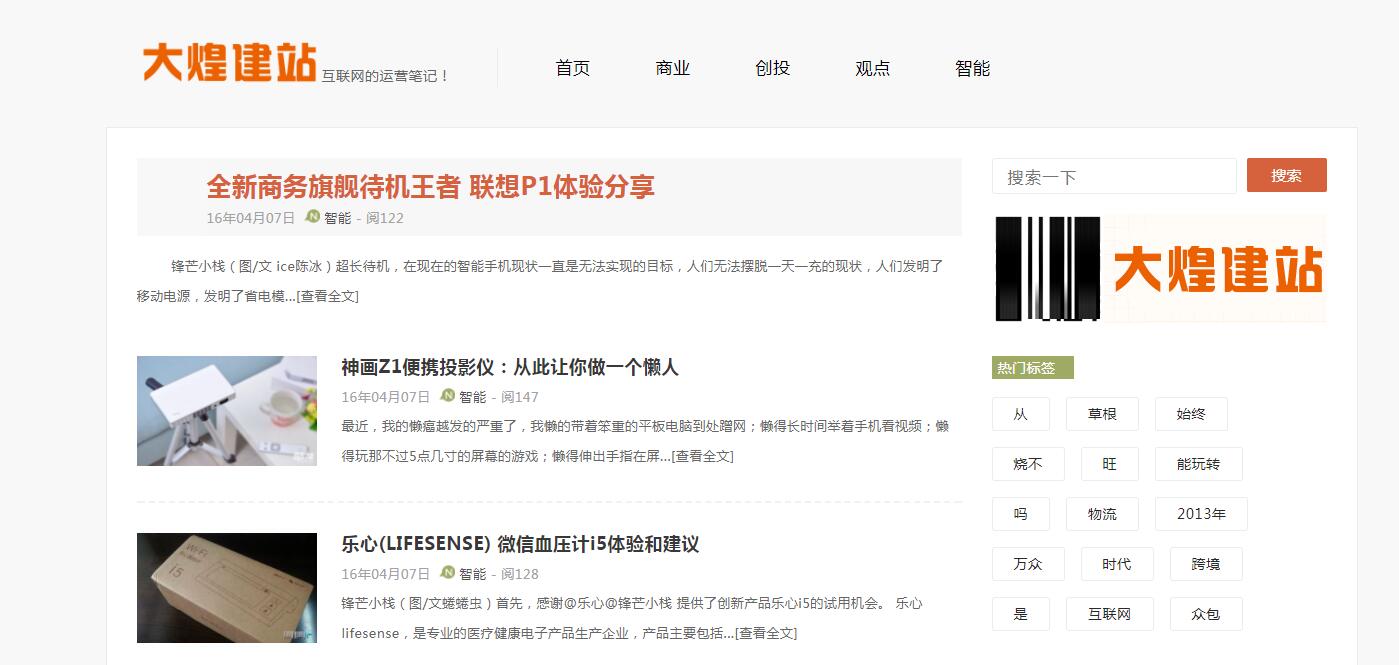Viewport: 1399px width, 665px height.
Task: Click the tagline 互联网的运营笔记！
Action: pyautogui.click(x=386, y=76)
